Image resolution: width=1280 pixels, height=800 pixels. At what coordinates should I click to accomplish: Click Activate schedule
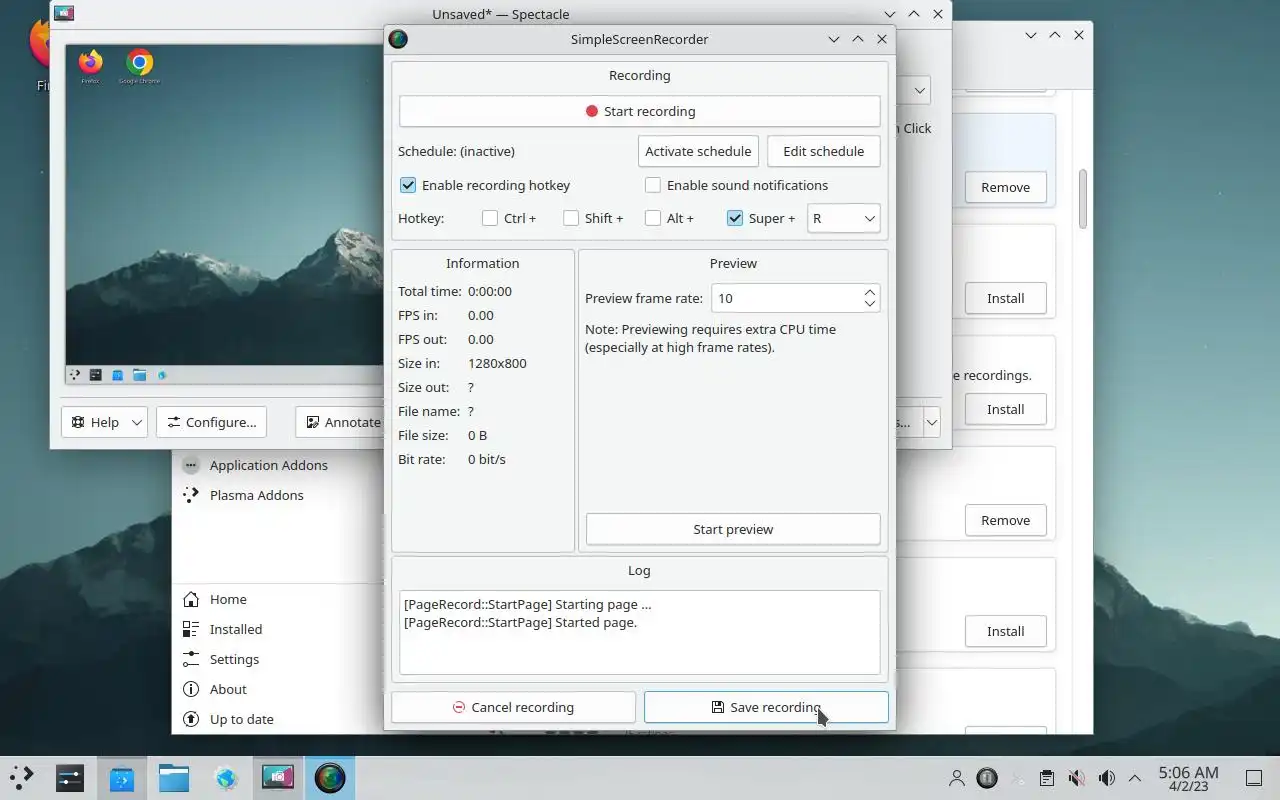[698, 151]
